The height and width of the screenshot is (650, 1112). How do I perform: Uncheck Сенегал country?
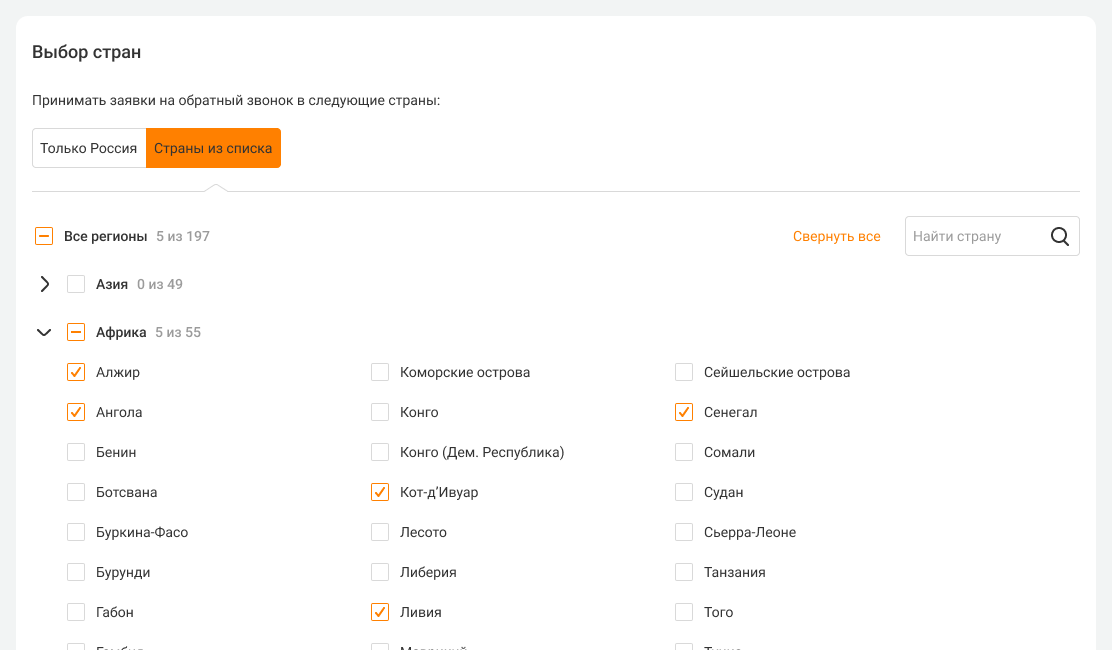(684, 412)
